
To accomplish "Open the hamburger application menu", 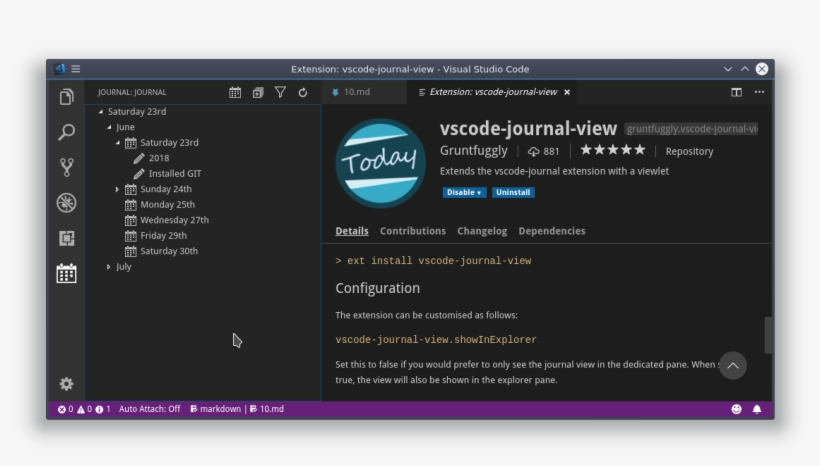I will coord(76,69).
